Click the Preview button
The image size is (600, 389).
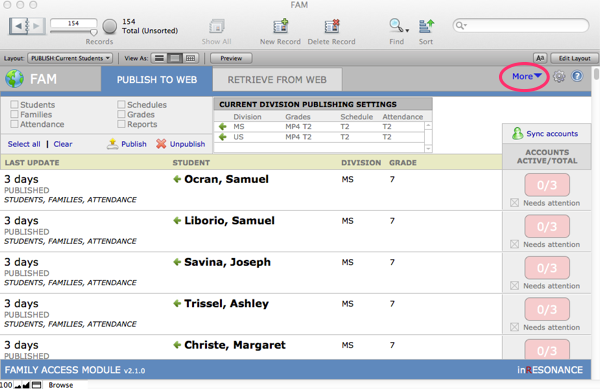click(231, 58)
